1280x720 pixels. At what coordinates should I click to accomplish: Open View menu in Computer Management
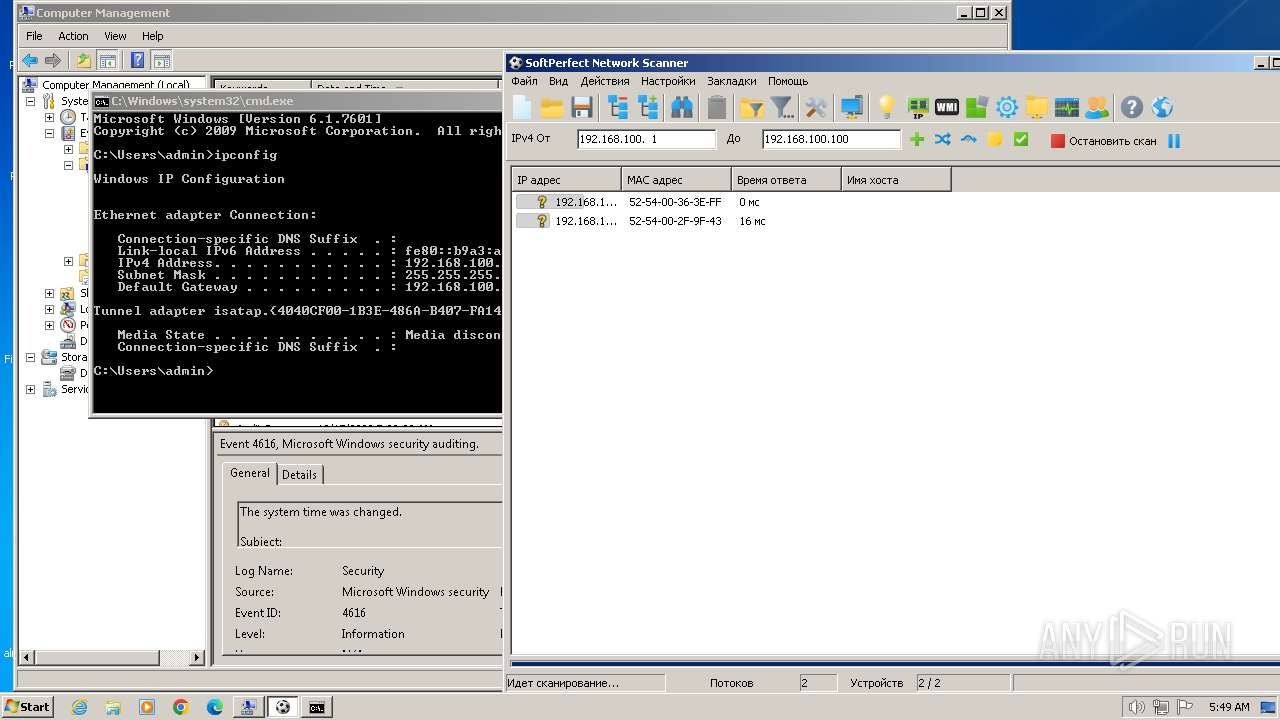(115, 36)
